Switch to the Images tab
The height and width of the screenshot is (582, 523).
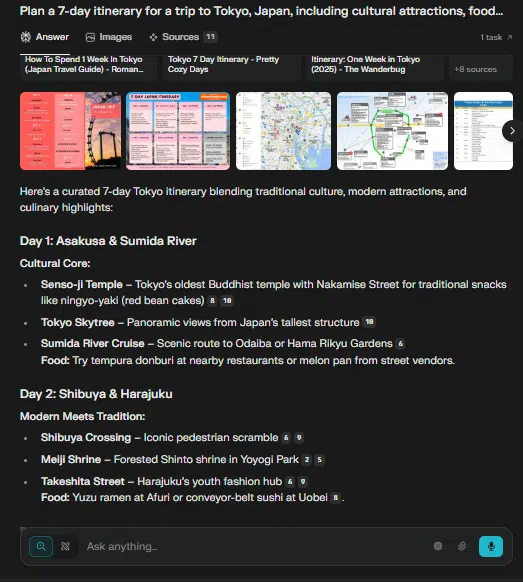[109, 37]
